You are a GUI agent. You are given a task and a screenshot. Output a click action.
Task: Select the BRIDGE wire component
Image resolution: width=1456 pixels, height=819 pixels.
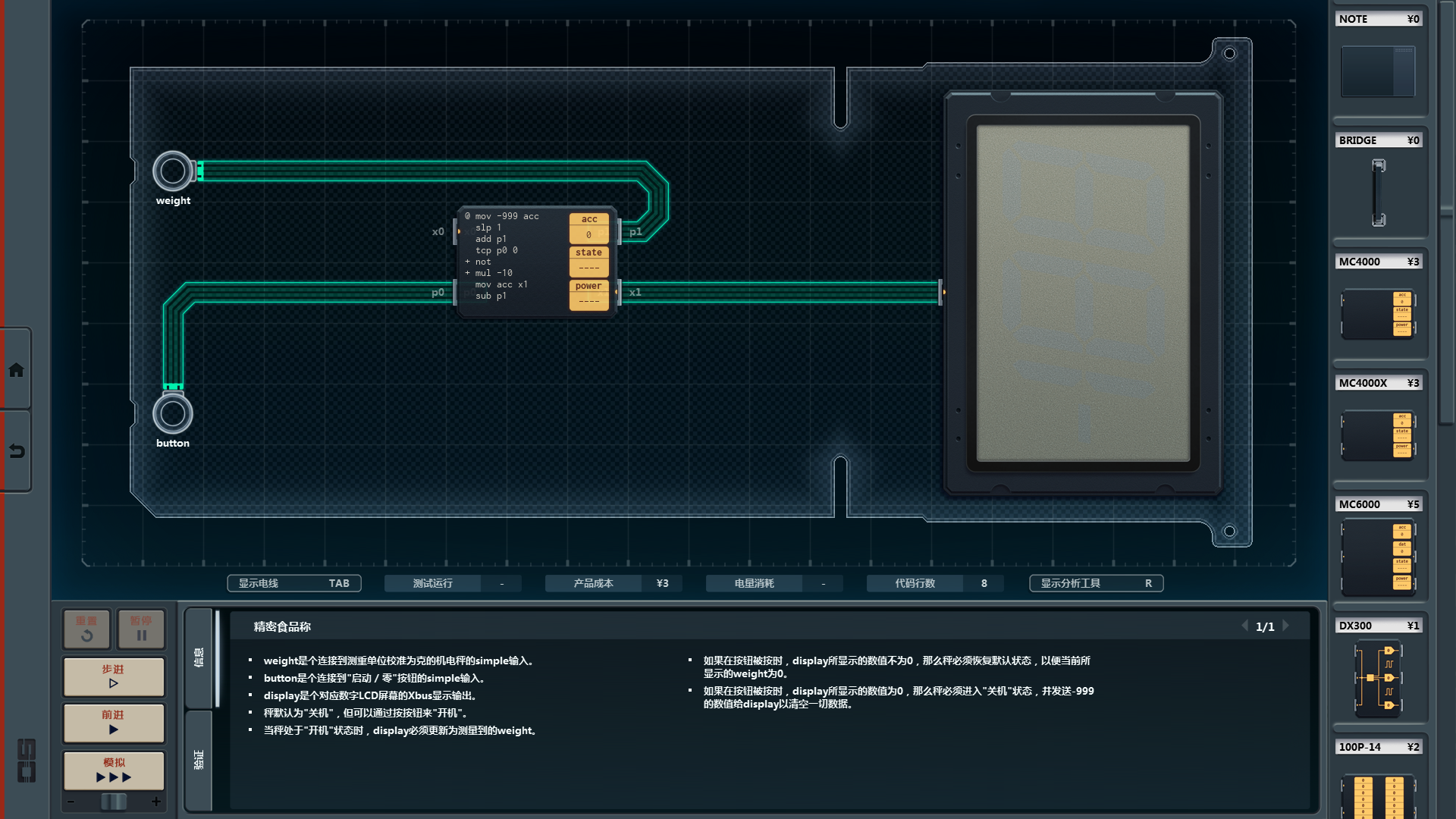(1378, 192)
